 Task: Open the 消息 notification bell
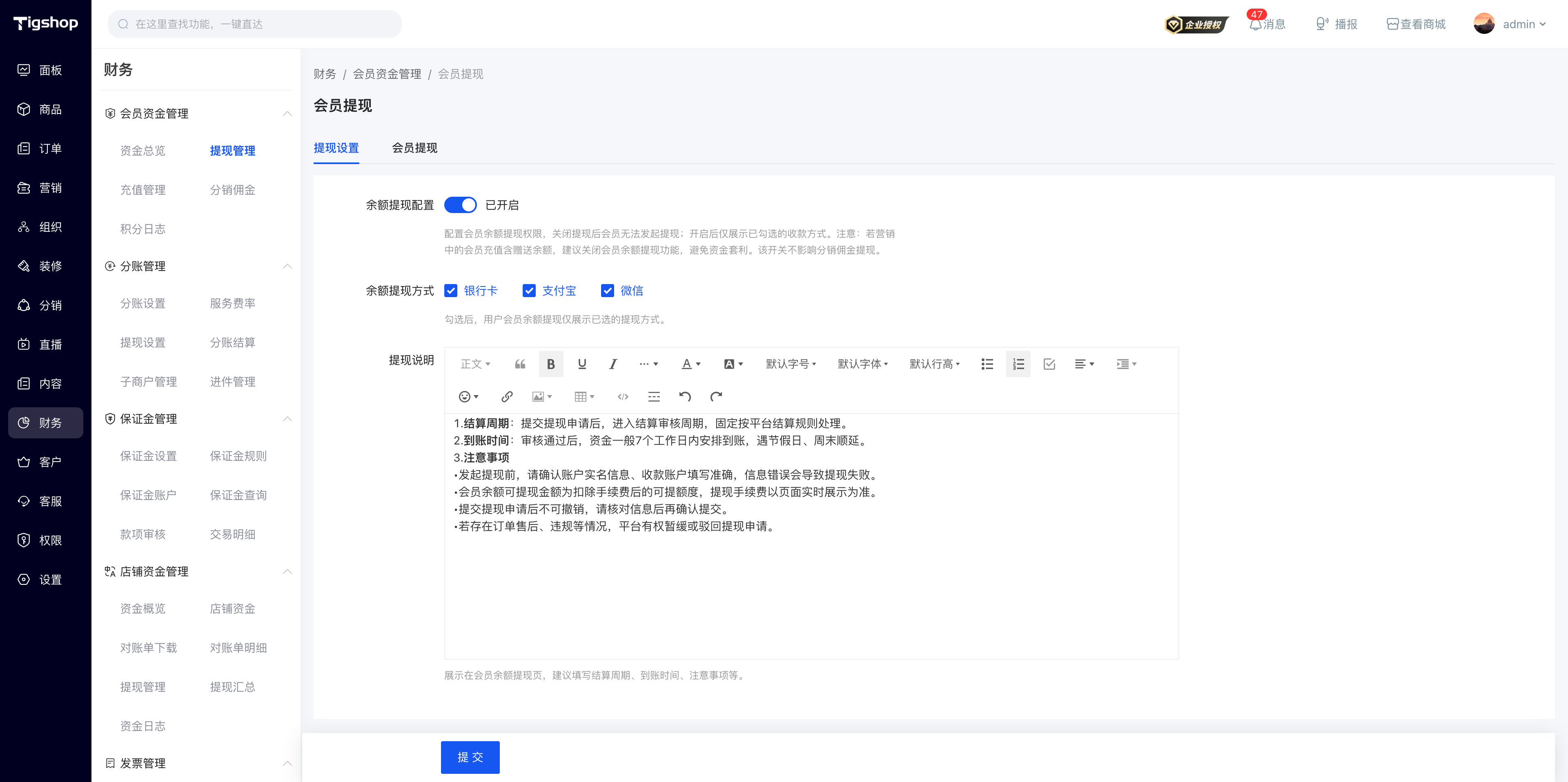(1267, 24)
